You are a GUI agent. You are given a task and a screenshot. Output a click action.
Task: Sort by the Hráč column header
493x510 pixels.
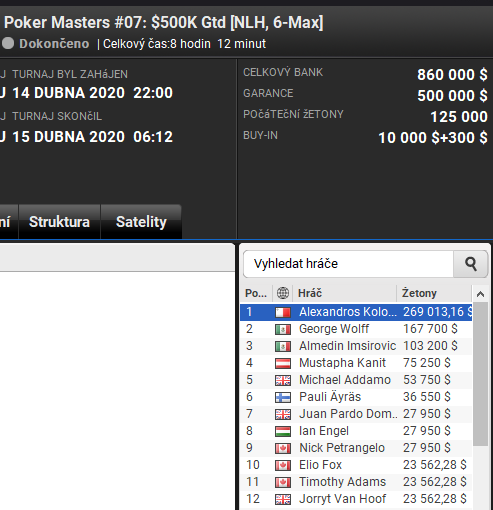344,293
